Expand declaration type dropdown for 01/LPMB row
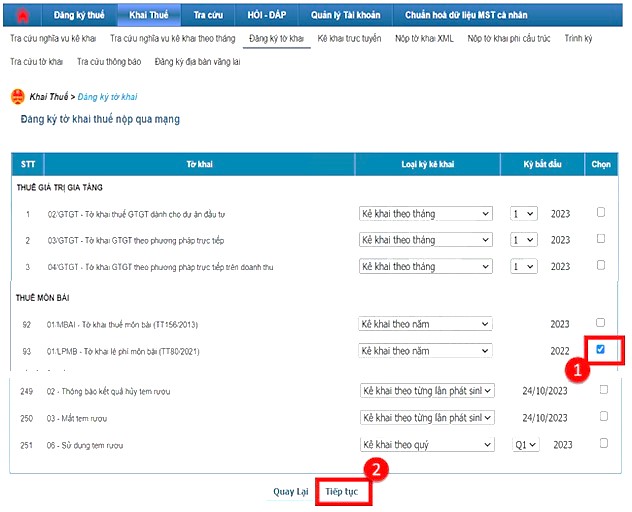Viewport: 632px width, 512px height. point(425,351)
